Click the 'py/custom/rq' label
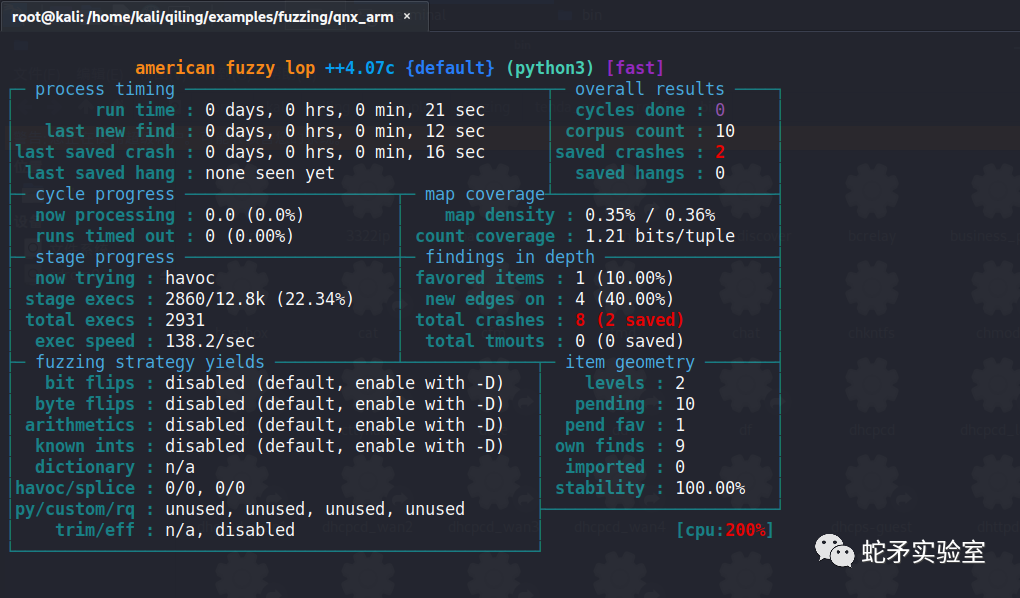1020x598 pixels. click(x=75, y=509)
